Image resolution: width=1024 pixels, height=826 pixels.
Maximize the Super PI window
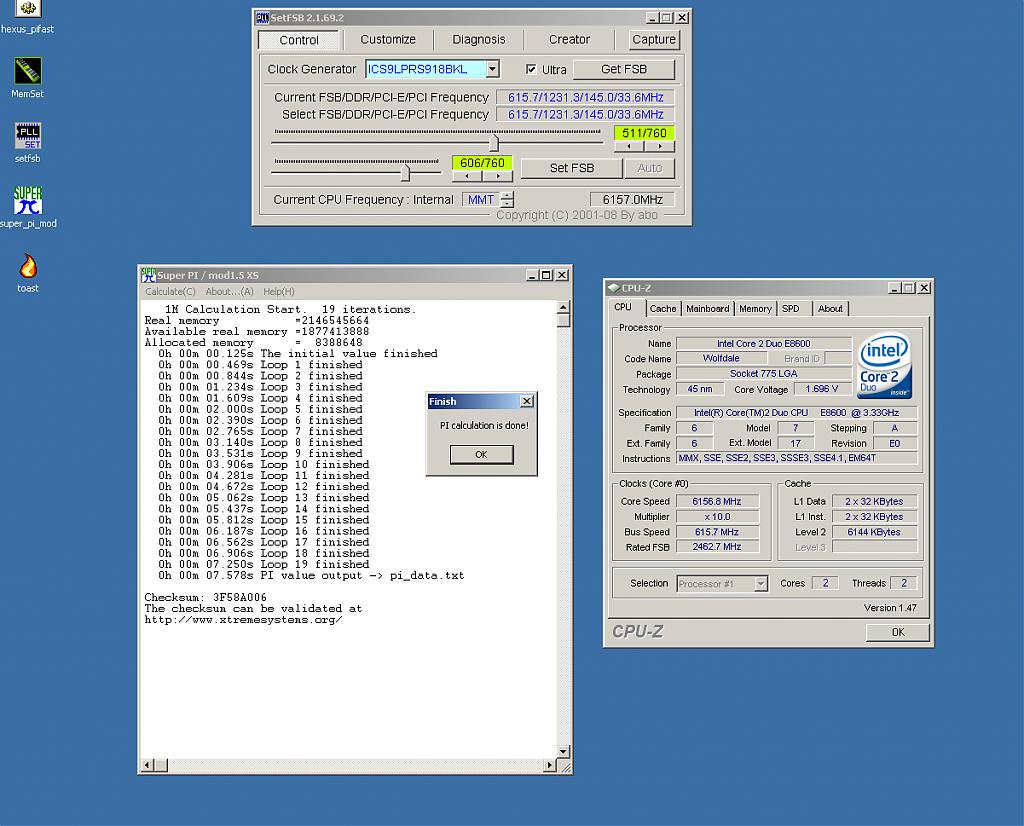547,276
